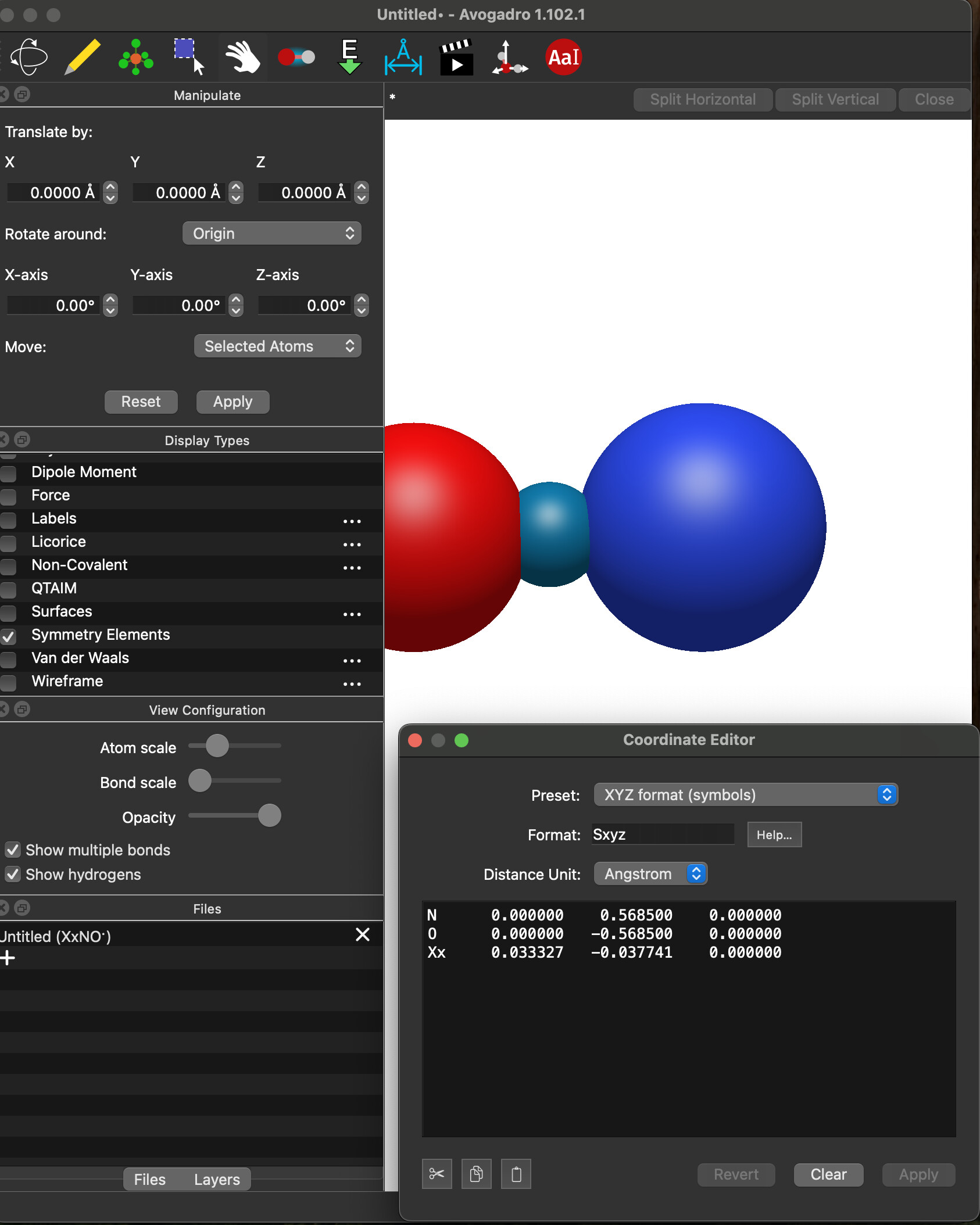
Task: Click the Bond-Centric Manipulate tool
Action: pos(296,57)
